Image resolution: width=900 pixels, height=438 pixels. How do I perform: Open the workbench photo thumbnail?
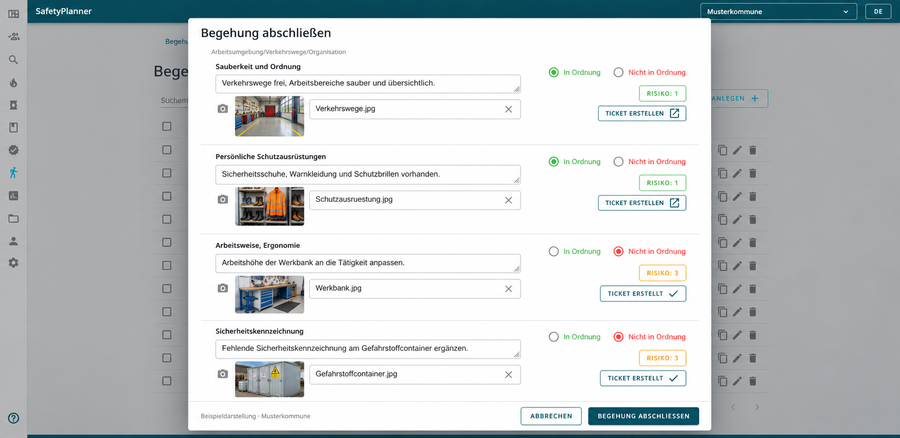269,294
